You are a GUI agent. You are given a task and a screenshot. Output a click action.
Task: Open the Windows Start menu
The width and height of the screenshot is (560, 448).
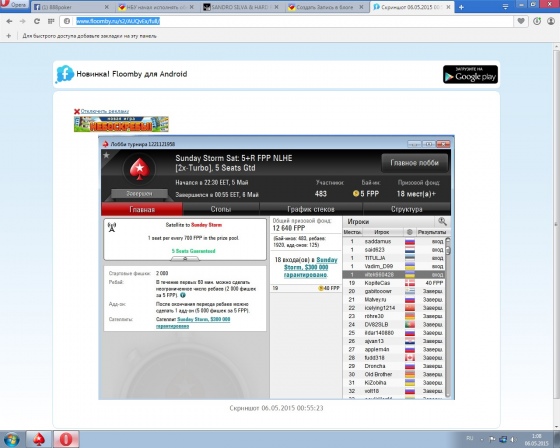coord(11,439)
